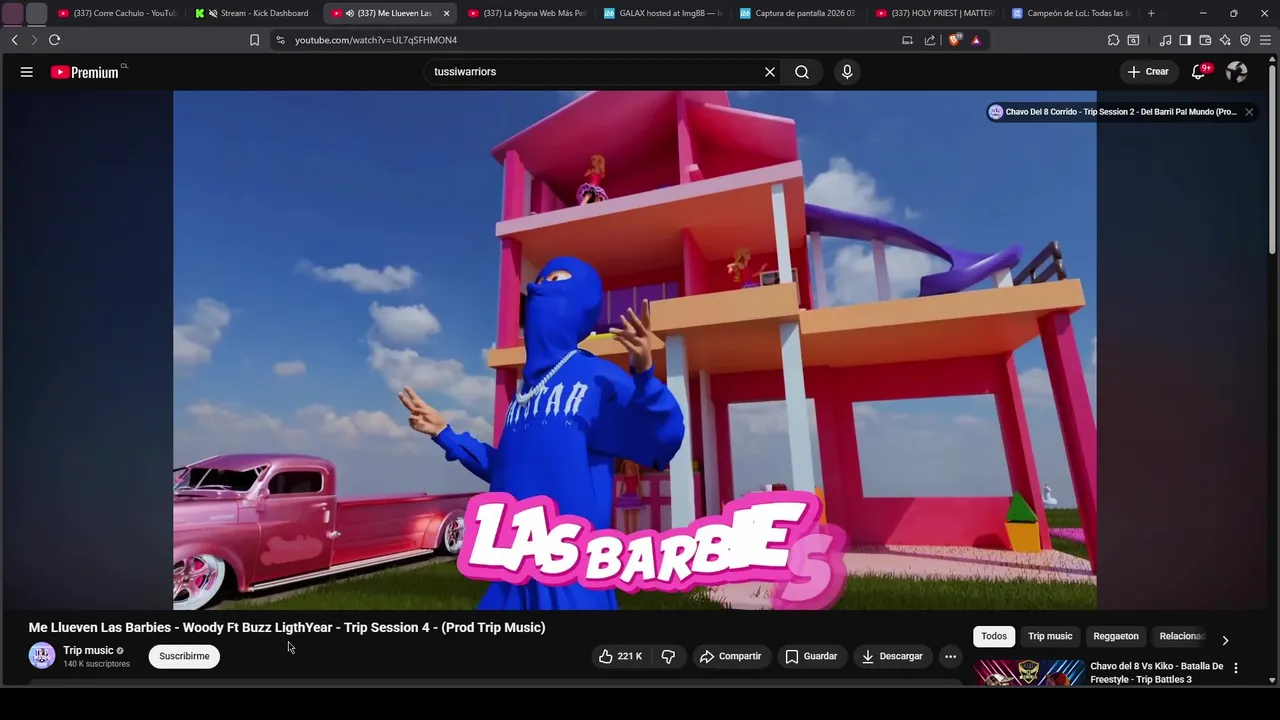Open tab search icon in toolbar

pyautogui.click(x=1133, y=40)
